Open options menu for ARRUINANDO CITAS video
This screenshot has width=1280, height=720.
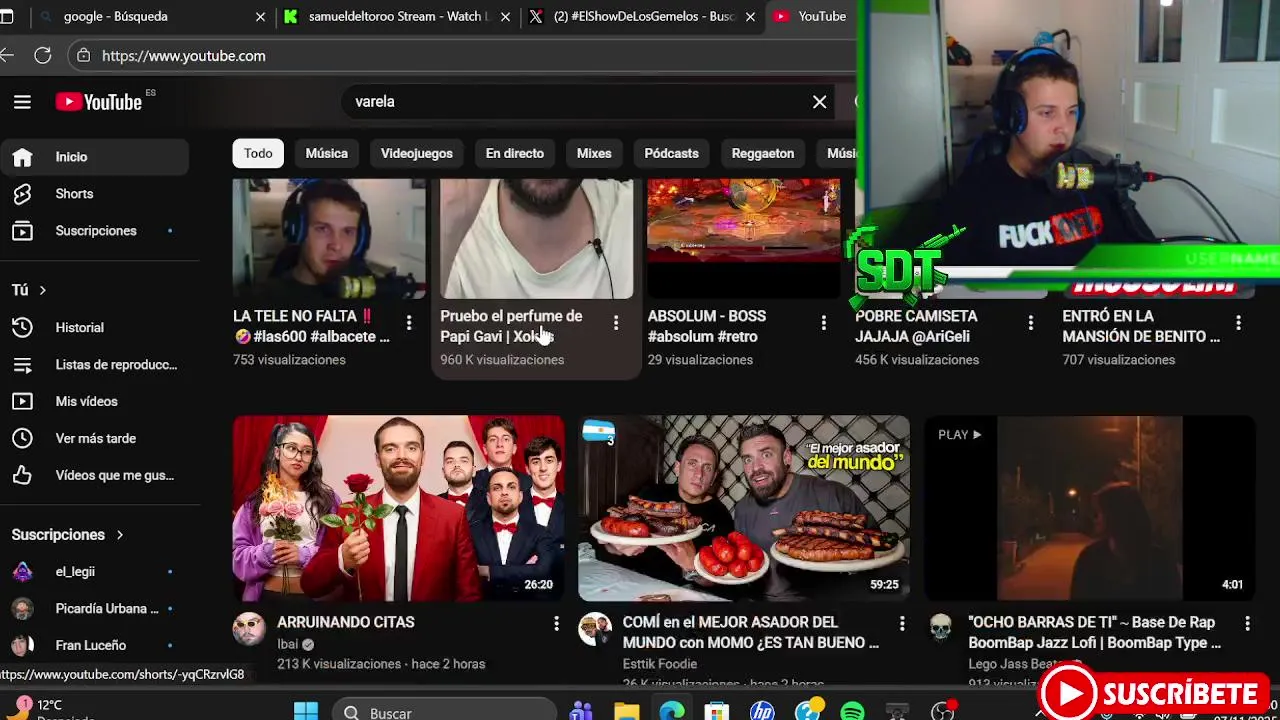[556, 623]
